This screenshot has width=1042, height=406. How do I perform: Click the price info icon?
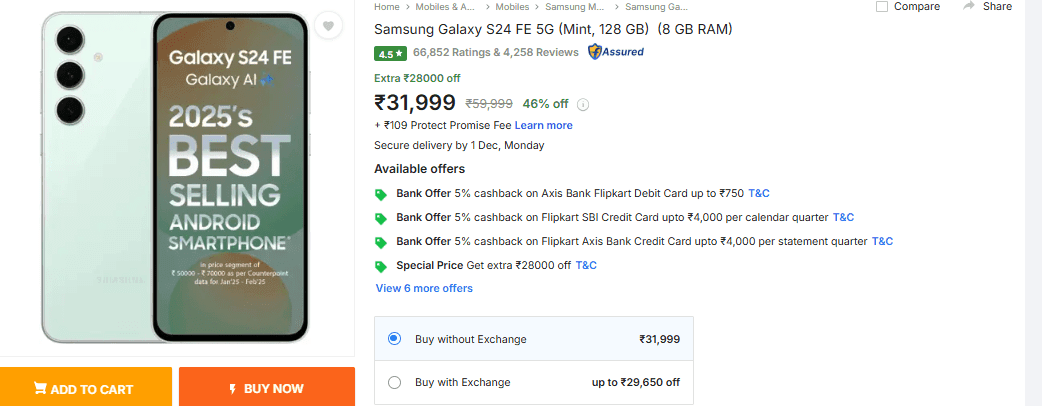click(x=583, y=104)
